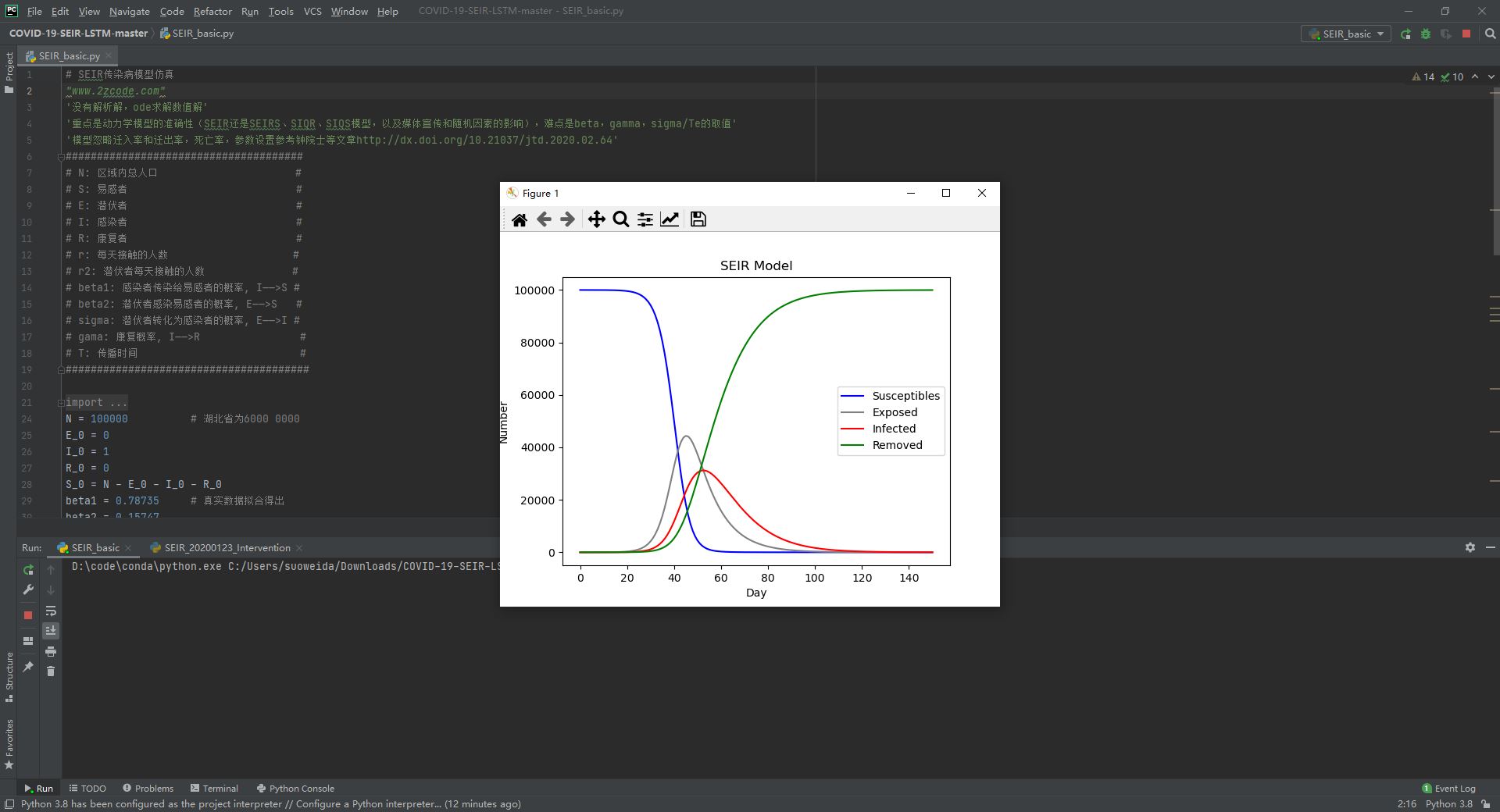Open the VCS menu
This screenshot has height=812, width=1500.
pos(312,12)
